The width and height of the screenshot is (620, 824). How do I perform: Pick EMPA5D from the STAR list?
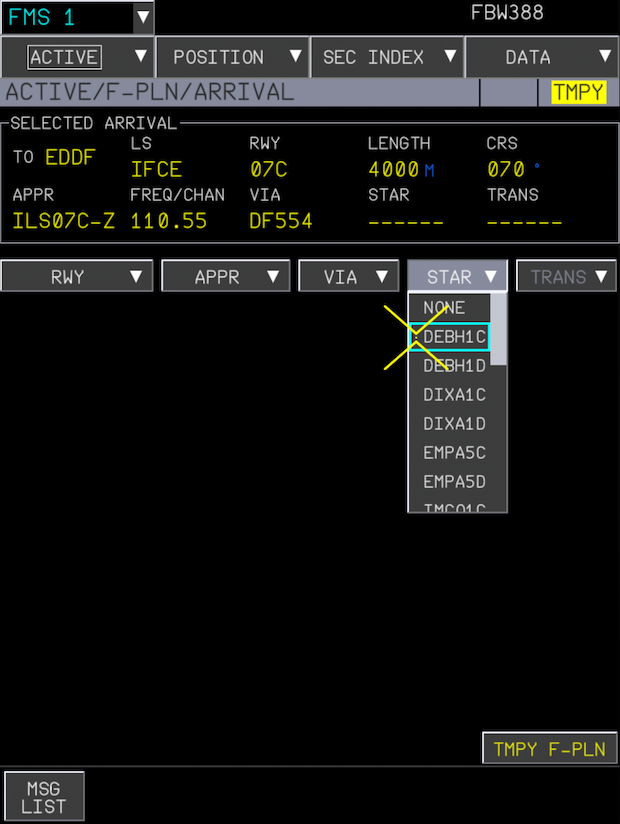[x=450, y=482]
